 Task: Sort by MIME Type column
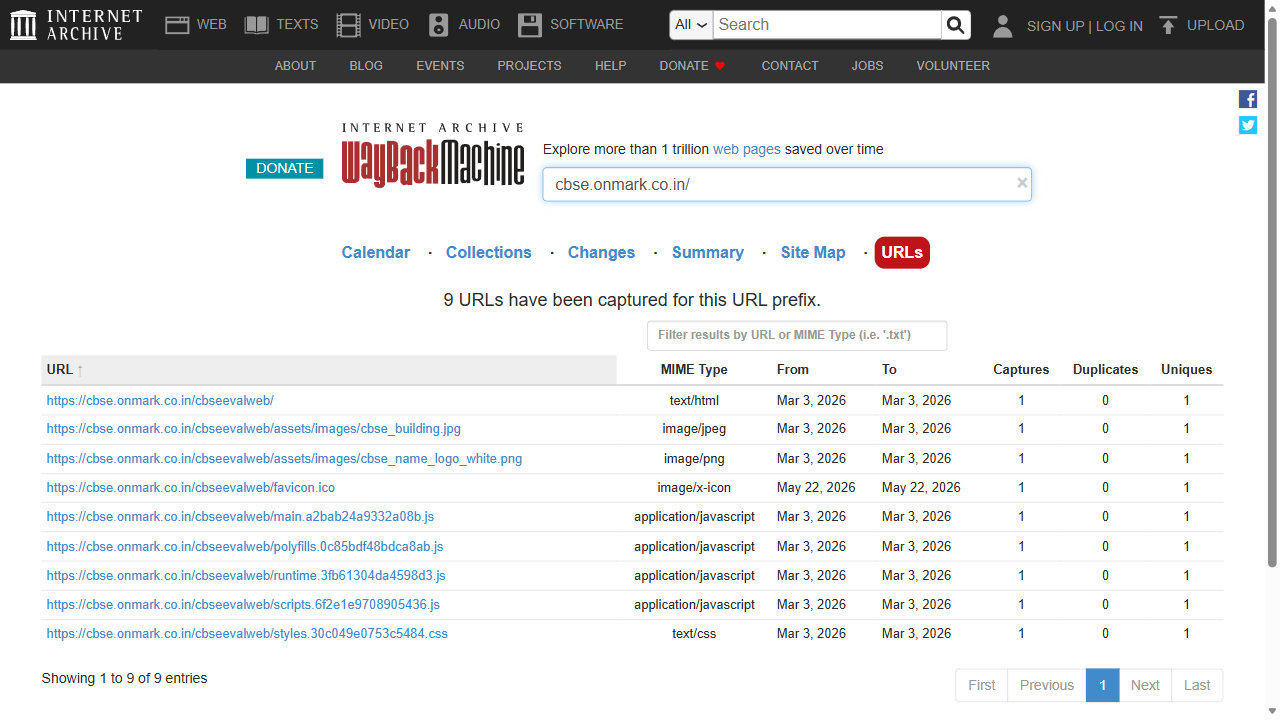pyautogui.click(x=694, y=370)
